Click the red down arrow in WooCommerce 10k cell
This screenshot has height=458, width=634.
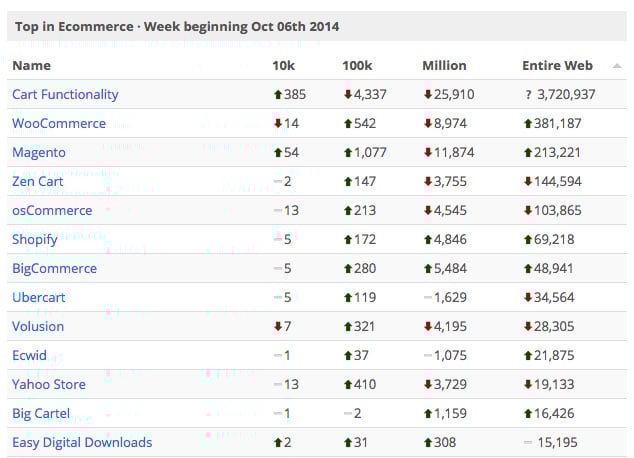pyautogui.click(x=278, y=123)
